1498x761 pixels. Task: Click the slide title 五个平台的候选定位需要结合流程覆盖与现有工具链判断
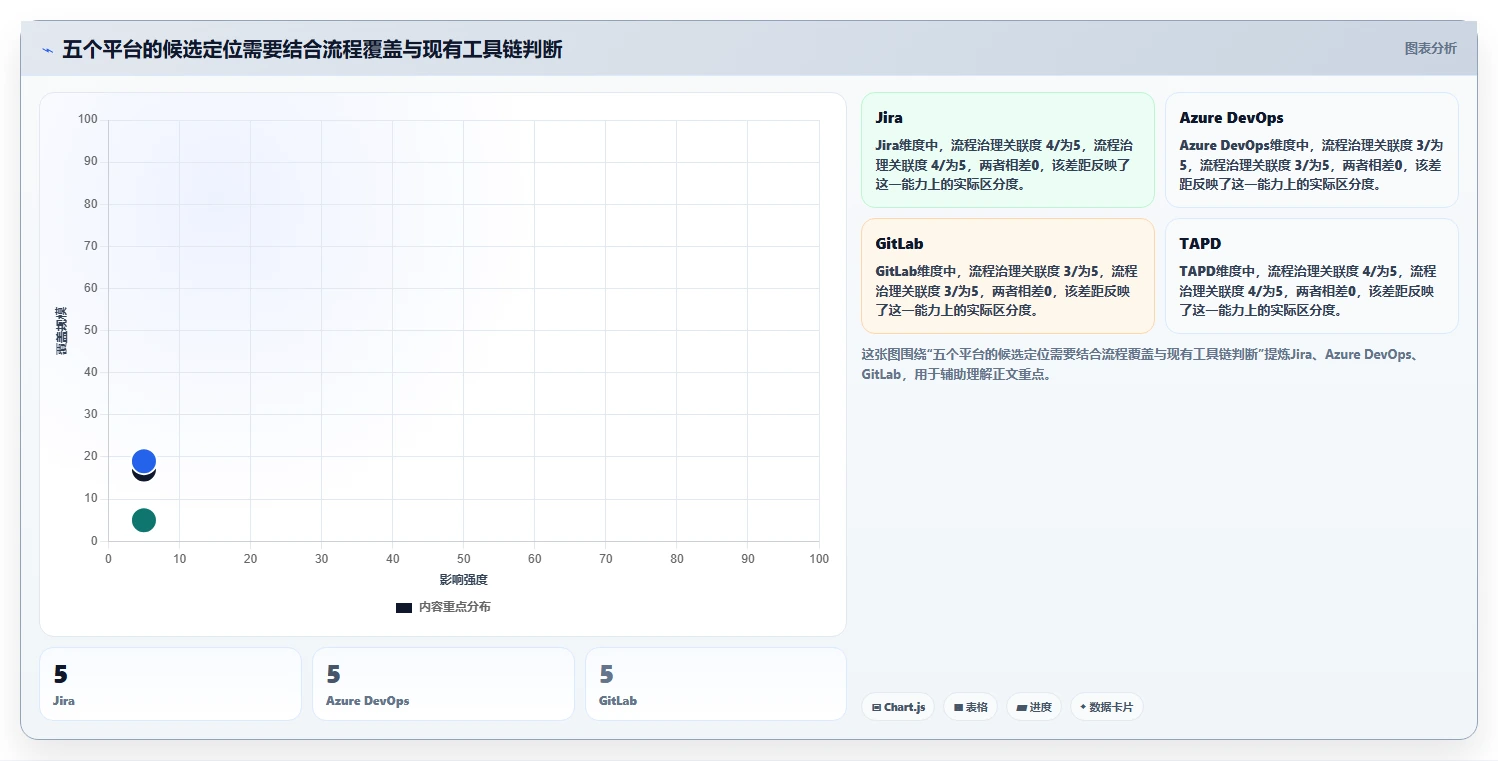pyautogui.click(x=312, y=49)
